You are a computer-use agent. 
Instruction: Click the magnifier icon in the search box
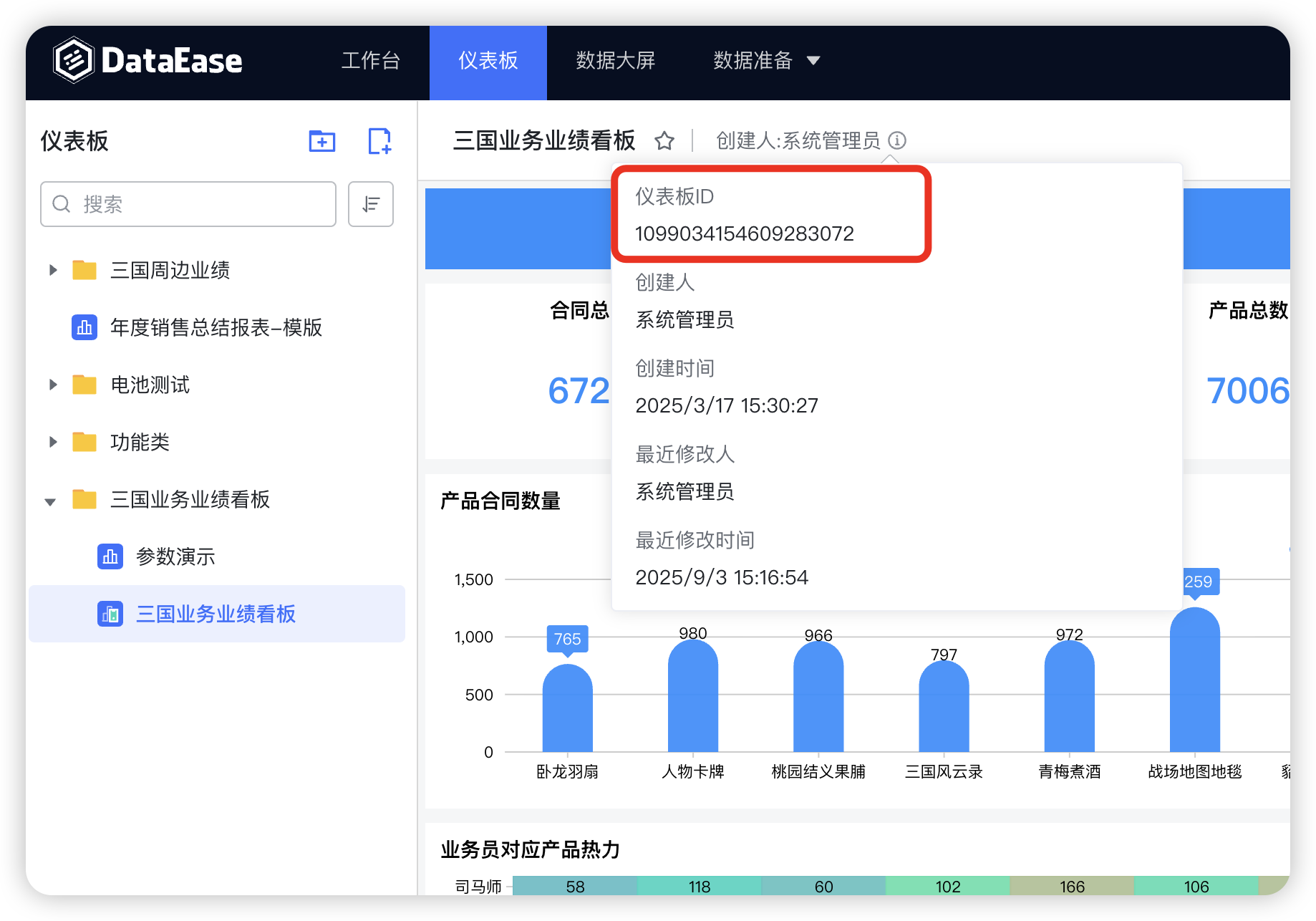[x=61, y=204]
